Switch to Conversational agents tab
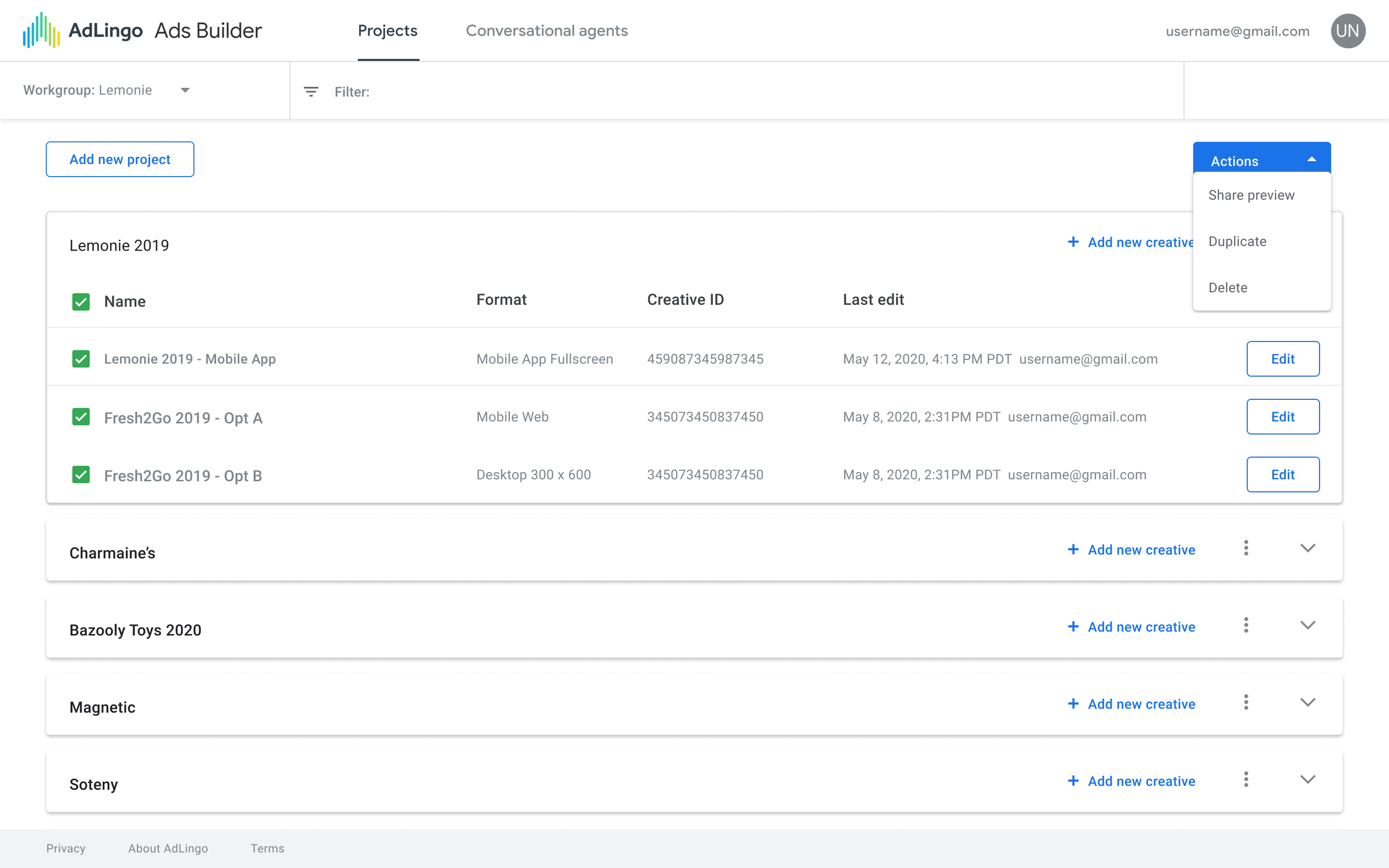1389x868 pixels. coord(547,31)
